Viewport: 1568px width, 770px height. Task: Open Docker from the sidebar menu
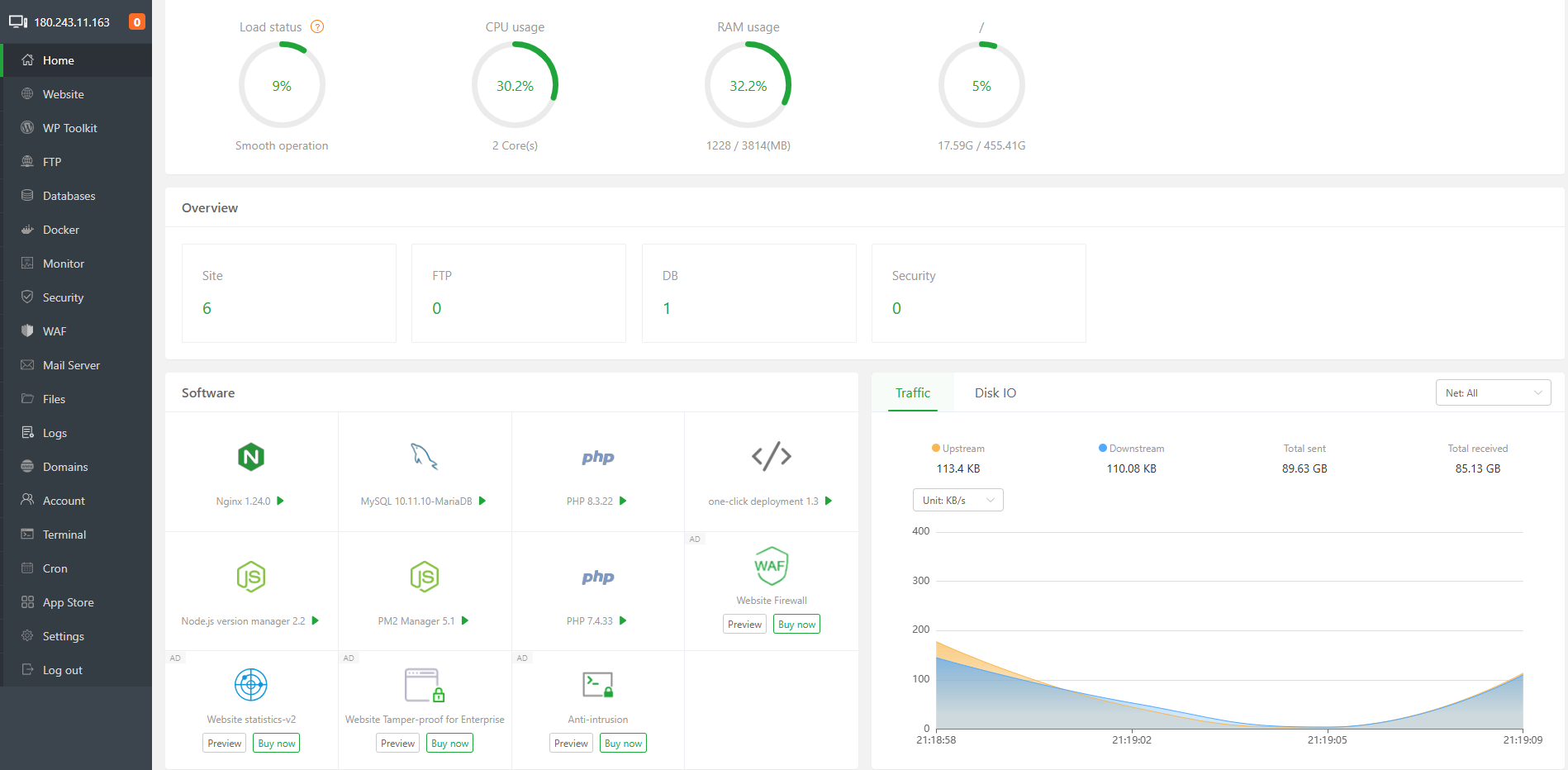pos(61,230)
